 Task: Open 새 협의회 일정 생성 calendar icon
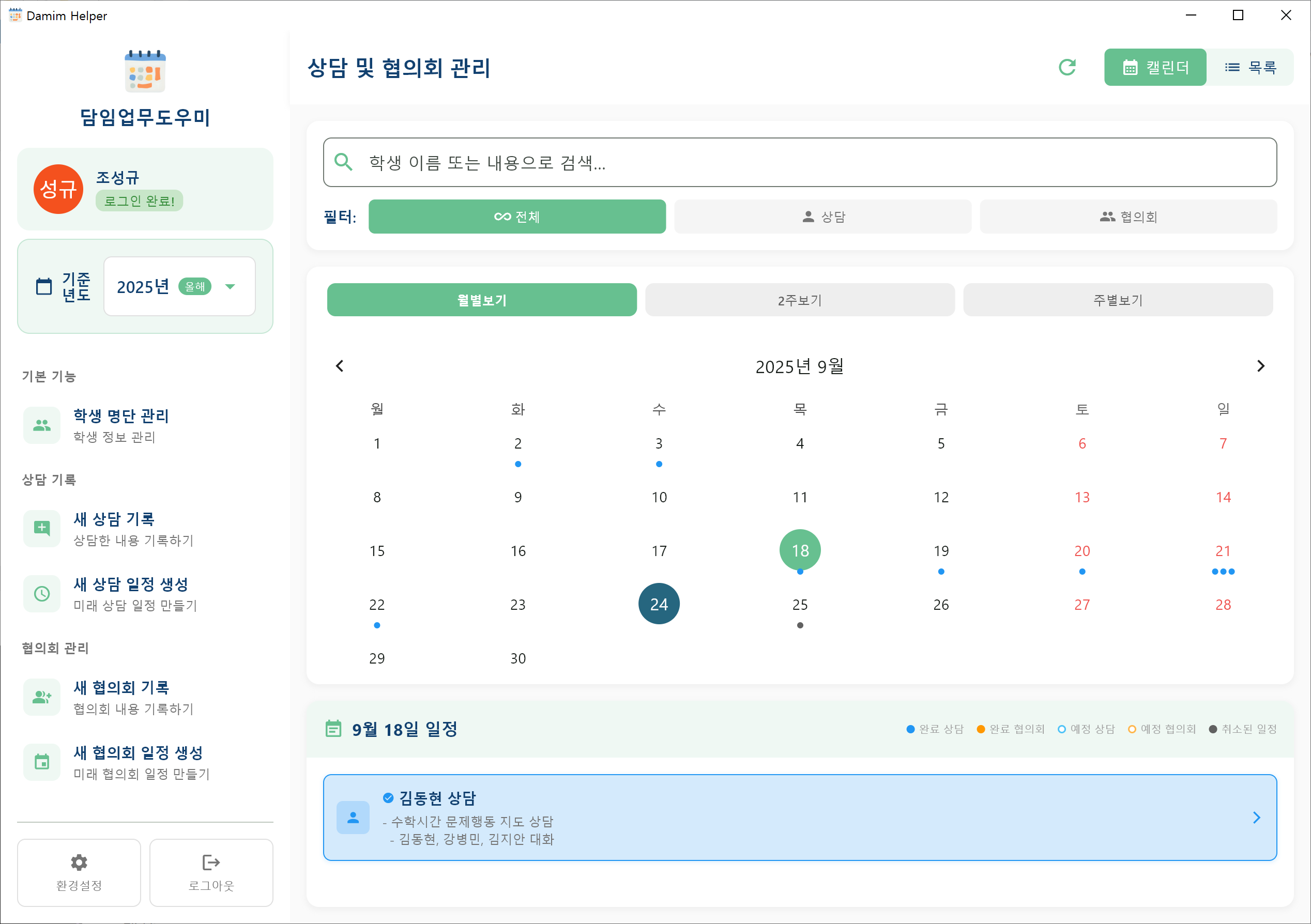[x=42, y=762]
